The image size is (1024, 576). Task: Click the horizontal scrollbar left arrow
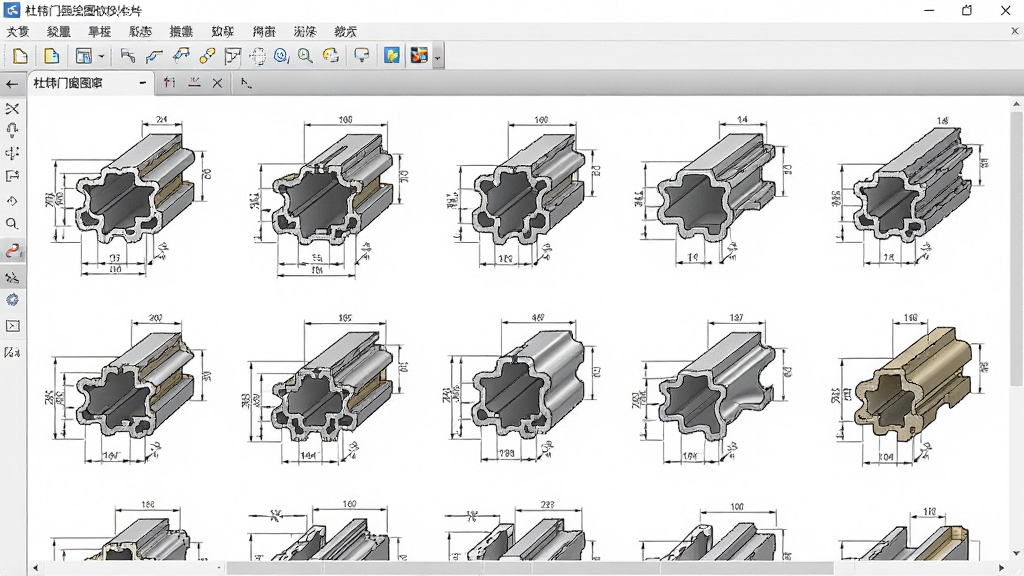click(x=36, y=568)
